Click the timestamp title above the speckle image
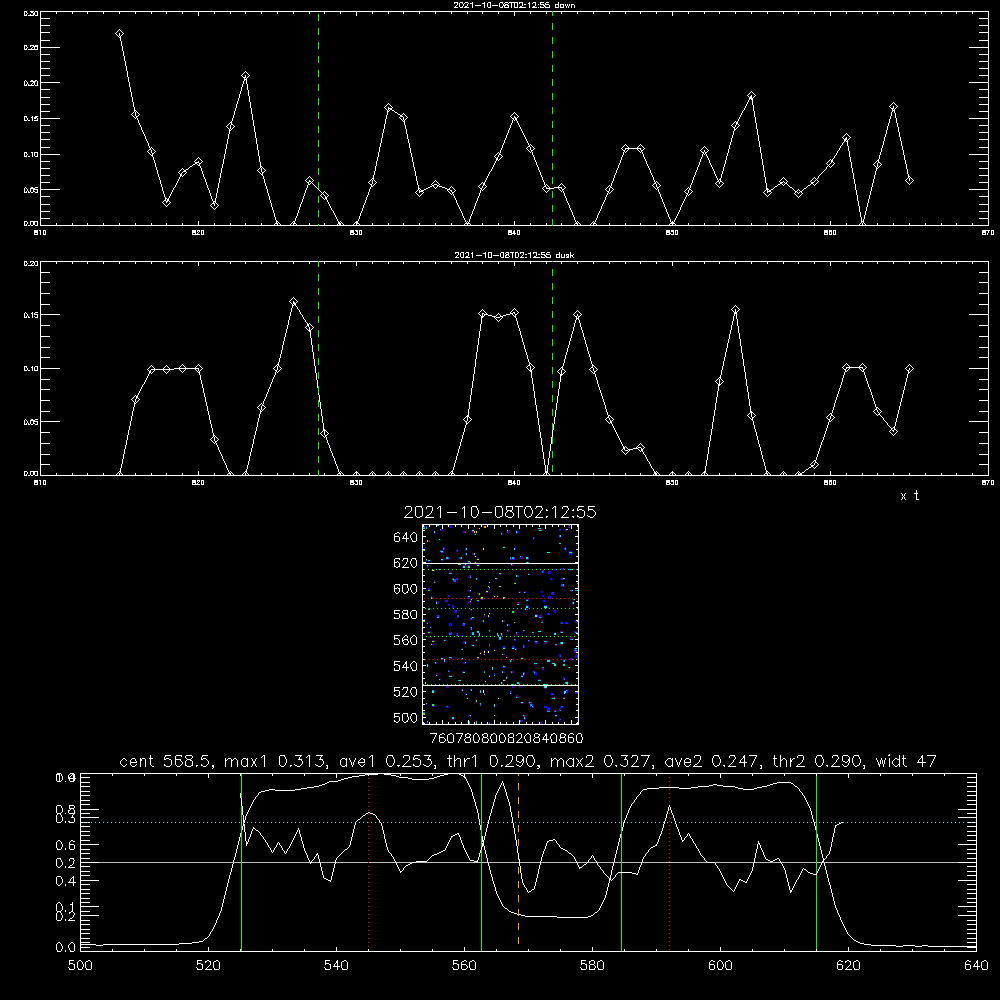 [x=500, y=512]
